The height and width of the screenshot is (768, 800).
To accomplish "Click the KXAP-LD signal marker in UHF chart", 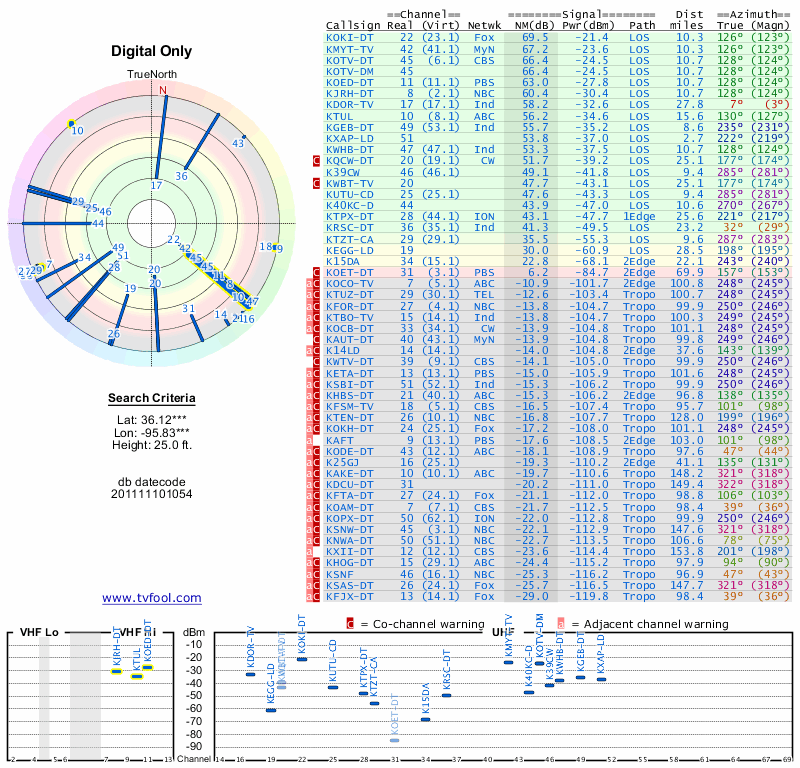I will click(x=602, y=679).
